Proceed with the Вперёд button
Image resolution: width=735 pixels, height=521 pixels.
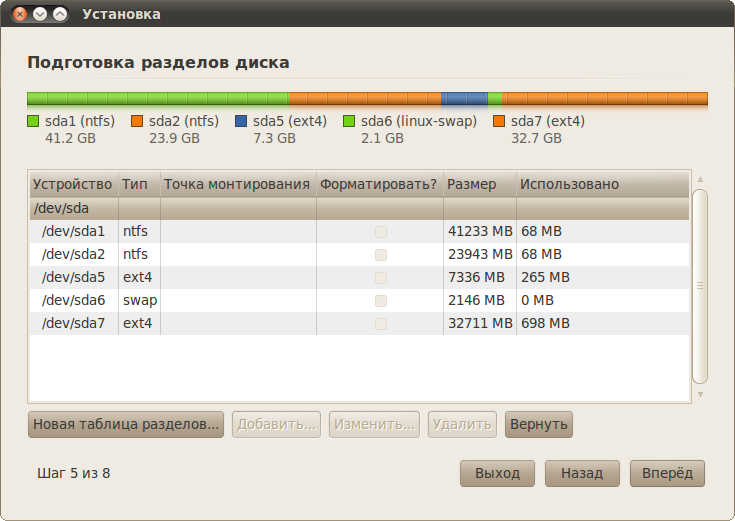(667, 473)
